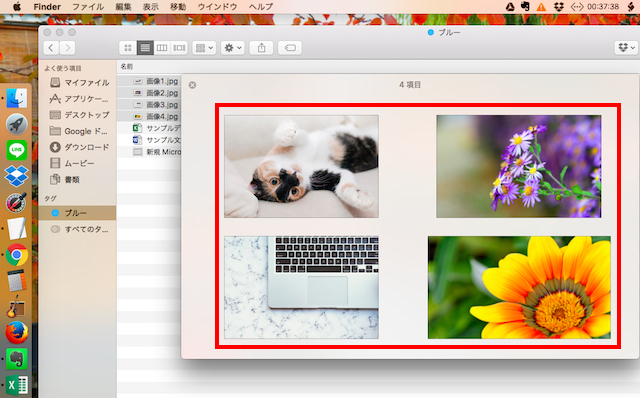Open Launchpad rocket icon in the Dock
Screen dimensions: 640x398
(x=17, y=124)
